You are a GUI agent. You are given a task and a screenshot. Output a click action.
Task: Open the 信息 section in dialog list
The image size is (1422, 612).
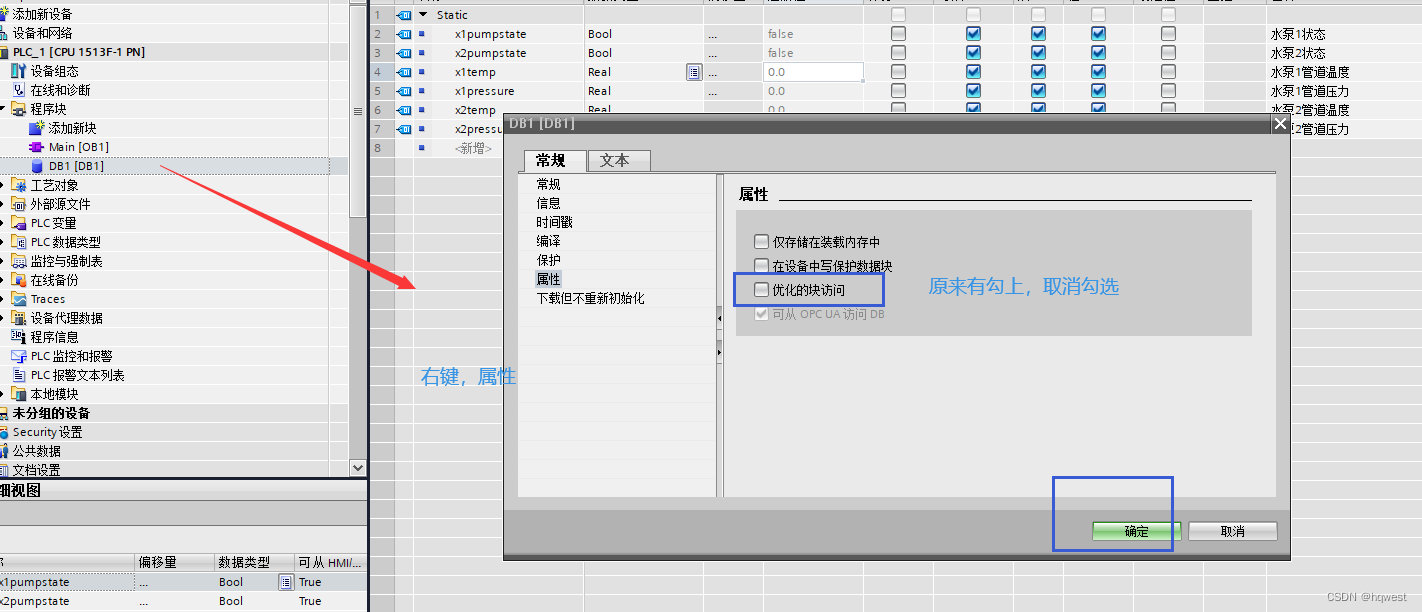[x=548, y=203]
